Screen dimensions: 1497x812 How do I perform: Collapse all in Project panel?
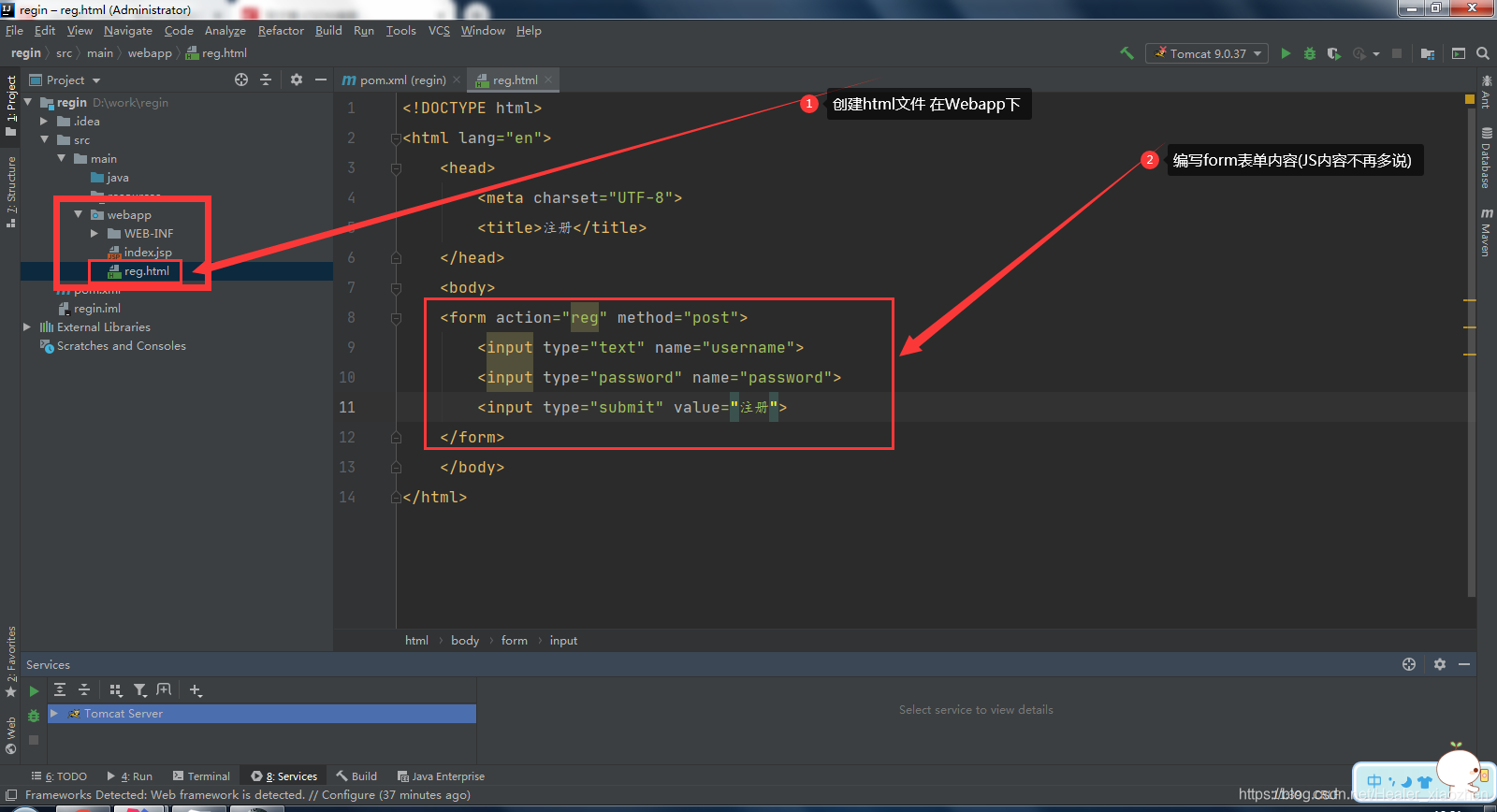[266, 80]
